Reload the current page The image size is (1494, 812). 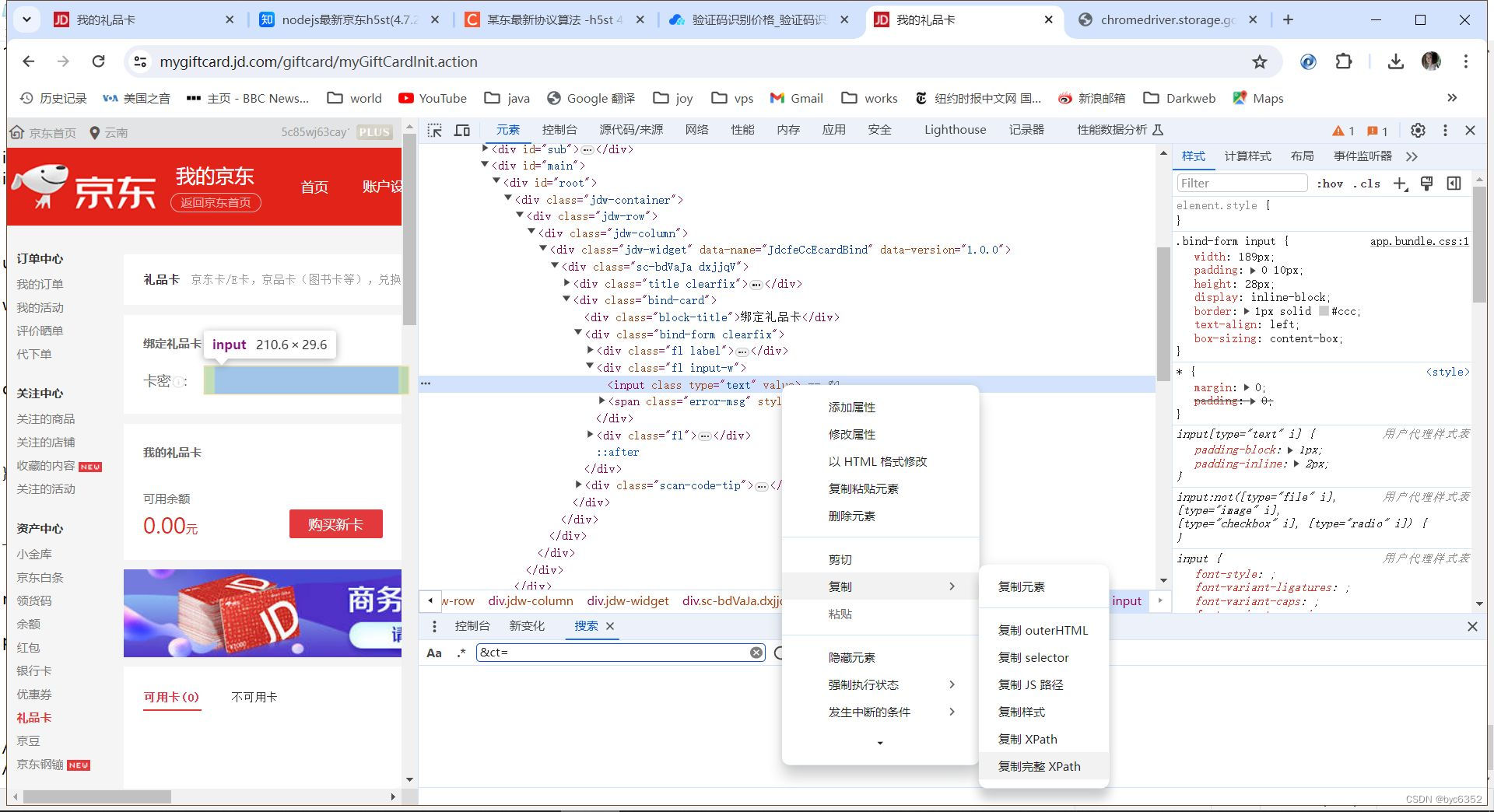pyautogui.click(x=98, y=61)
